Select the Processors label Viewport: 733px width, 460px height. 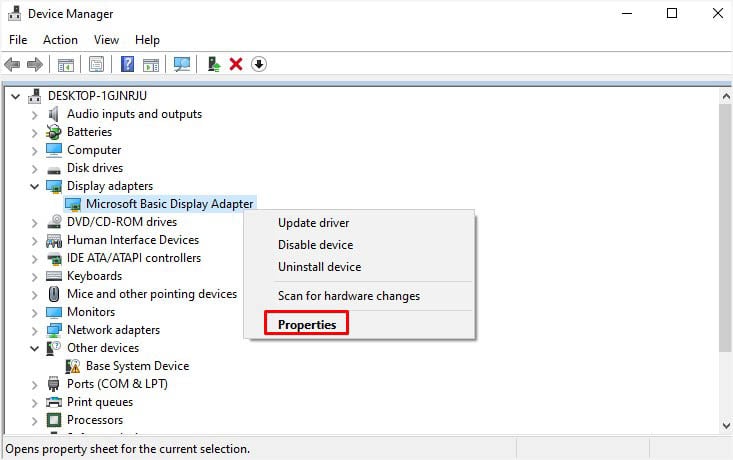pyautogui.click(x=95, y=420)
